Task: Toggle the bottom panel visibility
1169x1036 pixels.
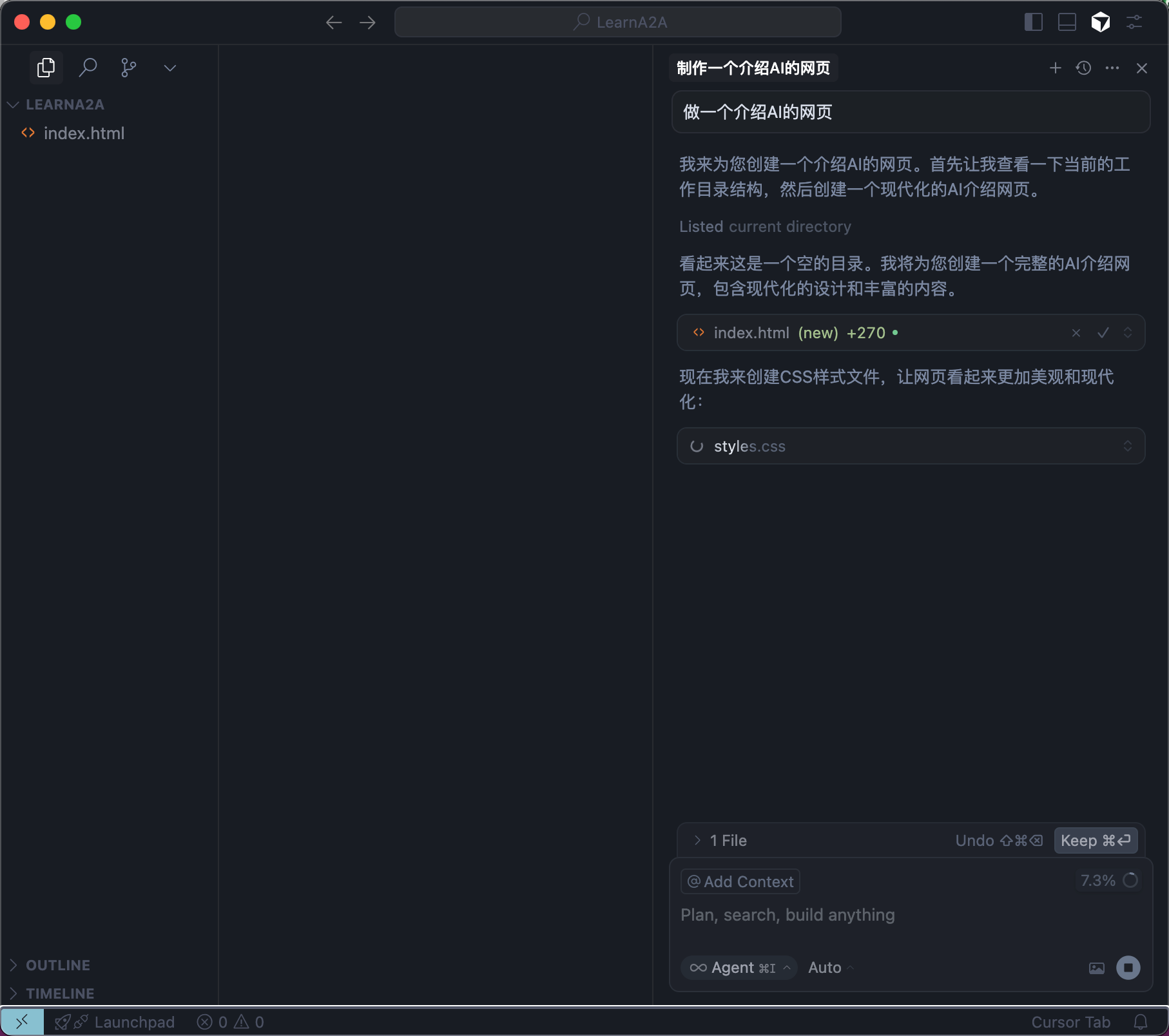Action: [1067, 23]
